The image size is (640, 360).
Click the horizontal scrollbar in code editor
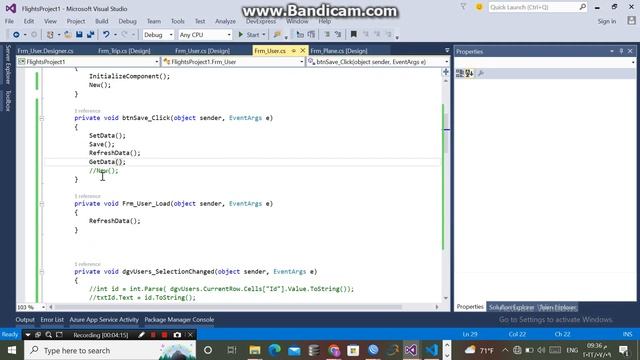228,307
